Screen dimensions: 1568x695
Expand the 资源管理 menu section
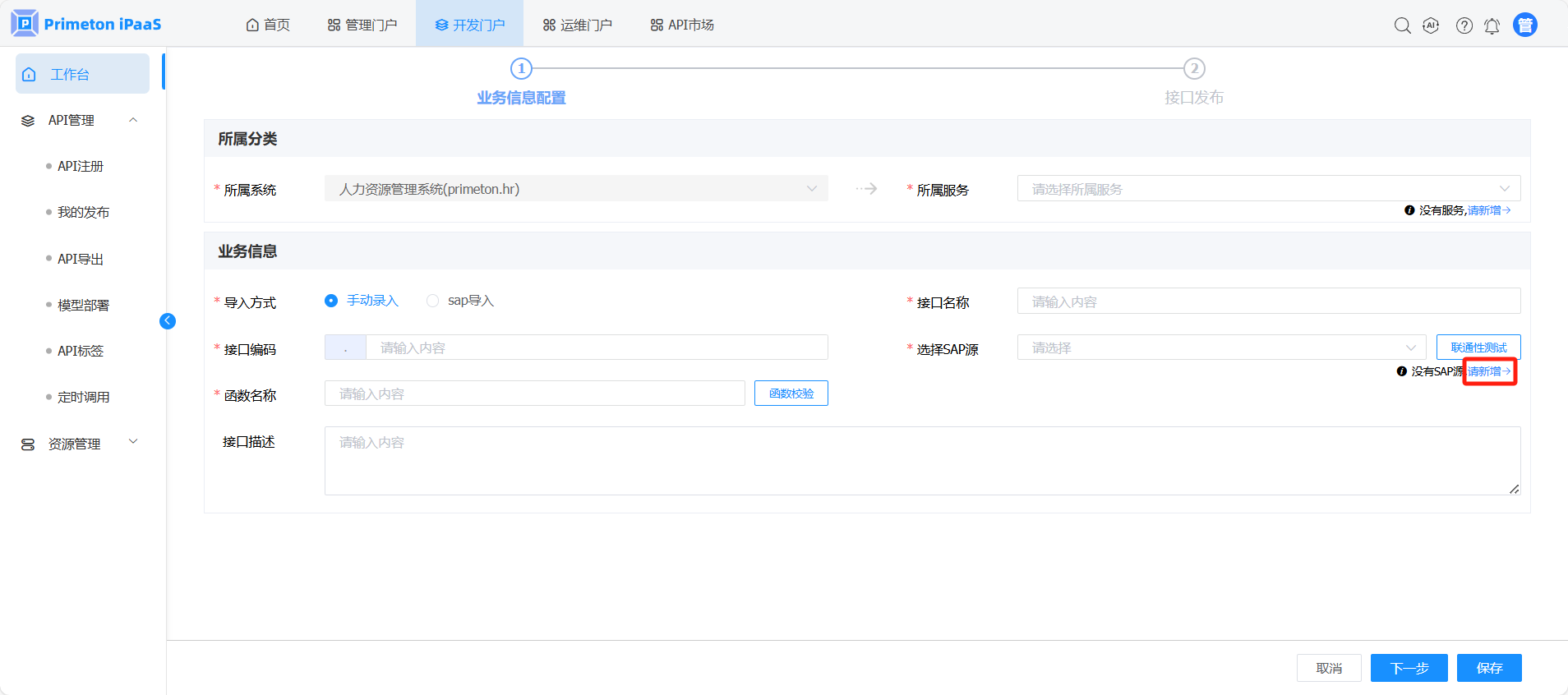[x=133, y=442]
